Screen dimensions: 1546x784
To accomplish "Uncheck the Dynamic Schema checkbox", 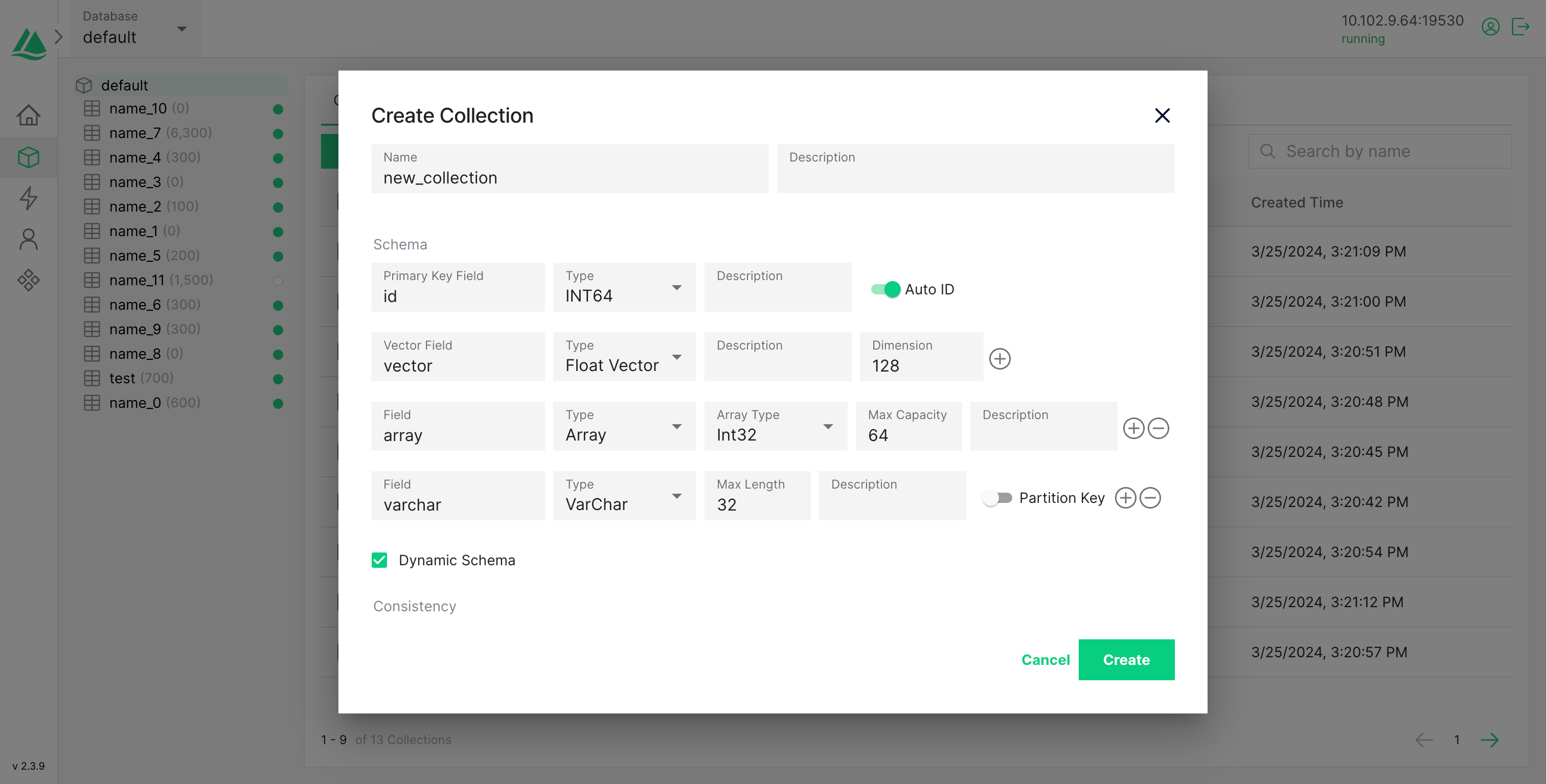I will click(x=379, y=560).
